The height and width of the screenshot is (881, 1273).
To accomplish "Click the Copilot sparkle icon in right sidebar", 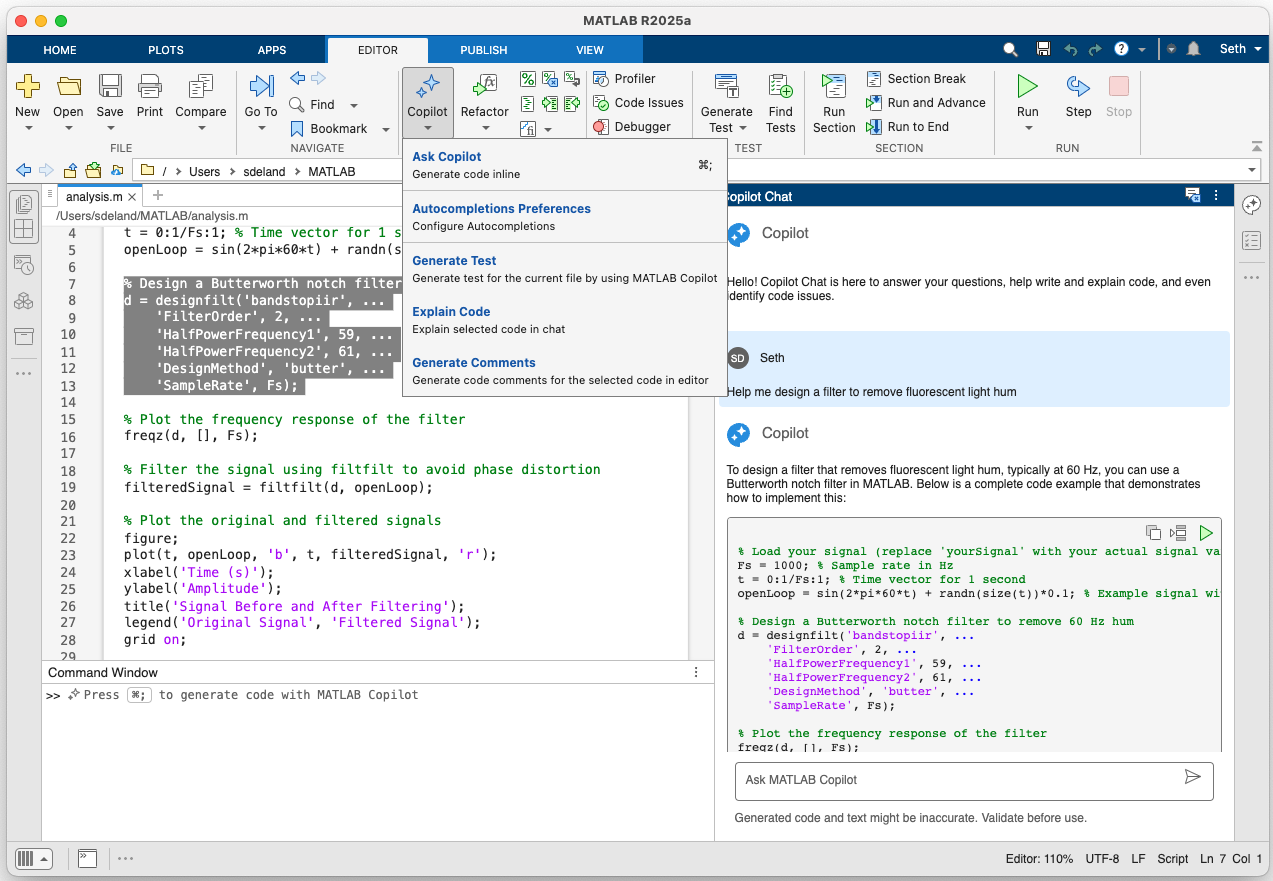I will pos(1251,205).
